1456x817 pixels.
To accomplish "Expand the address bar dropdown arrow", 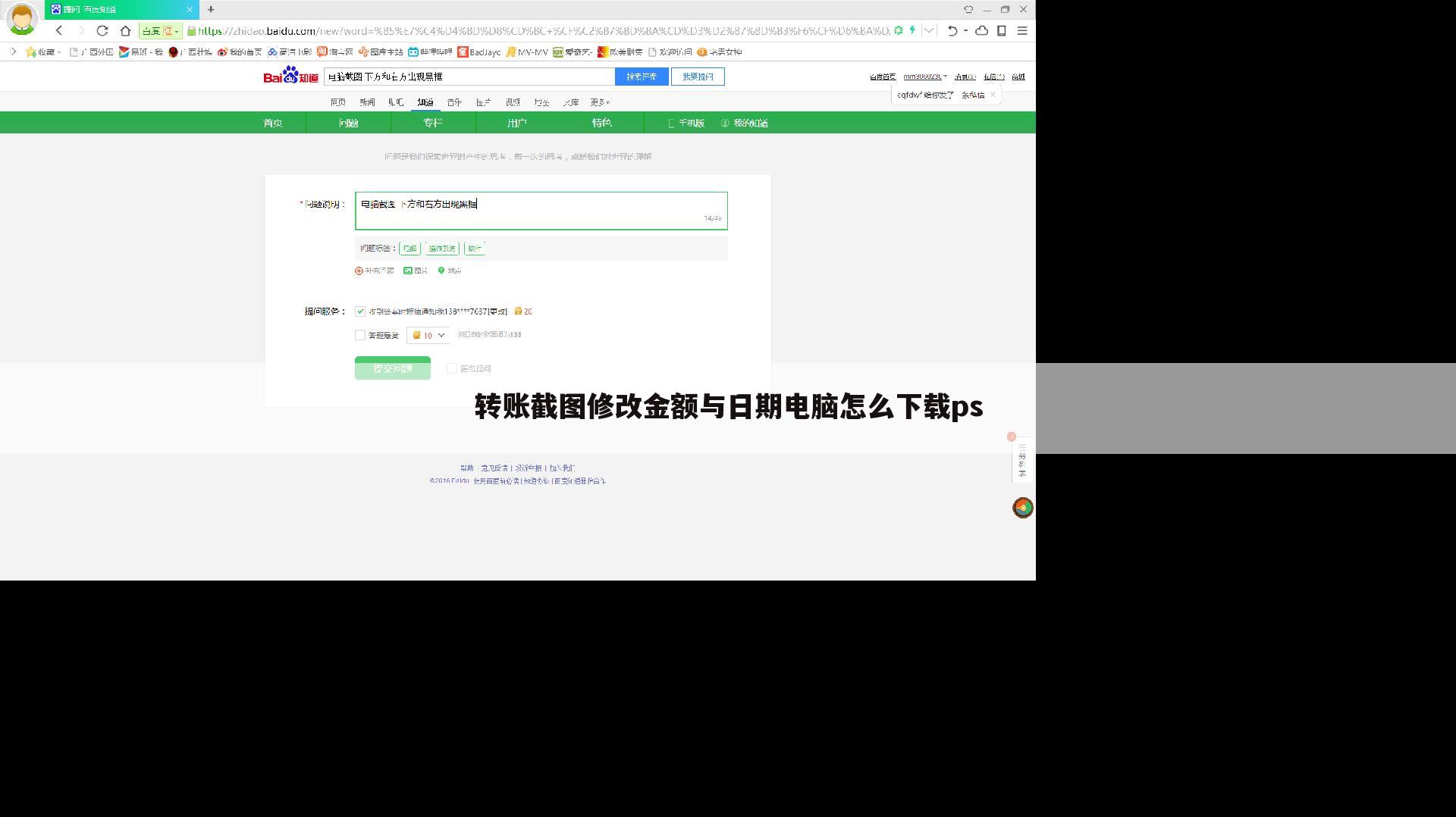I will click(x=928, y=31).
